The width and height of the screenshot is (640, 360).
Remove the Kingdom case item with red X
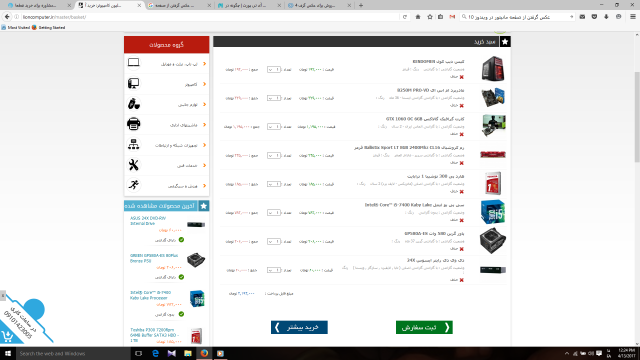tap(462, 77)
